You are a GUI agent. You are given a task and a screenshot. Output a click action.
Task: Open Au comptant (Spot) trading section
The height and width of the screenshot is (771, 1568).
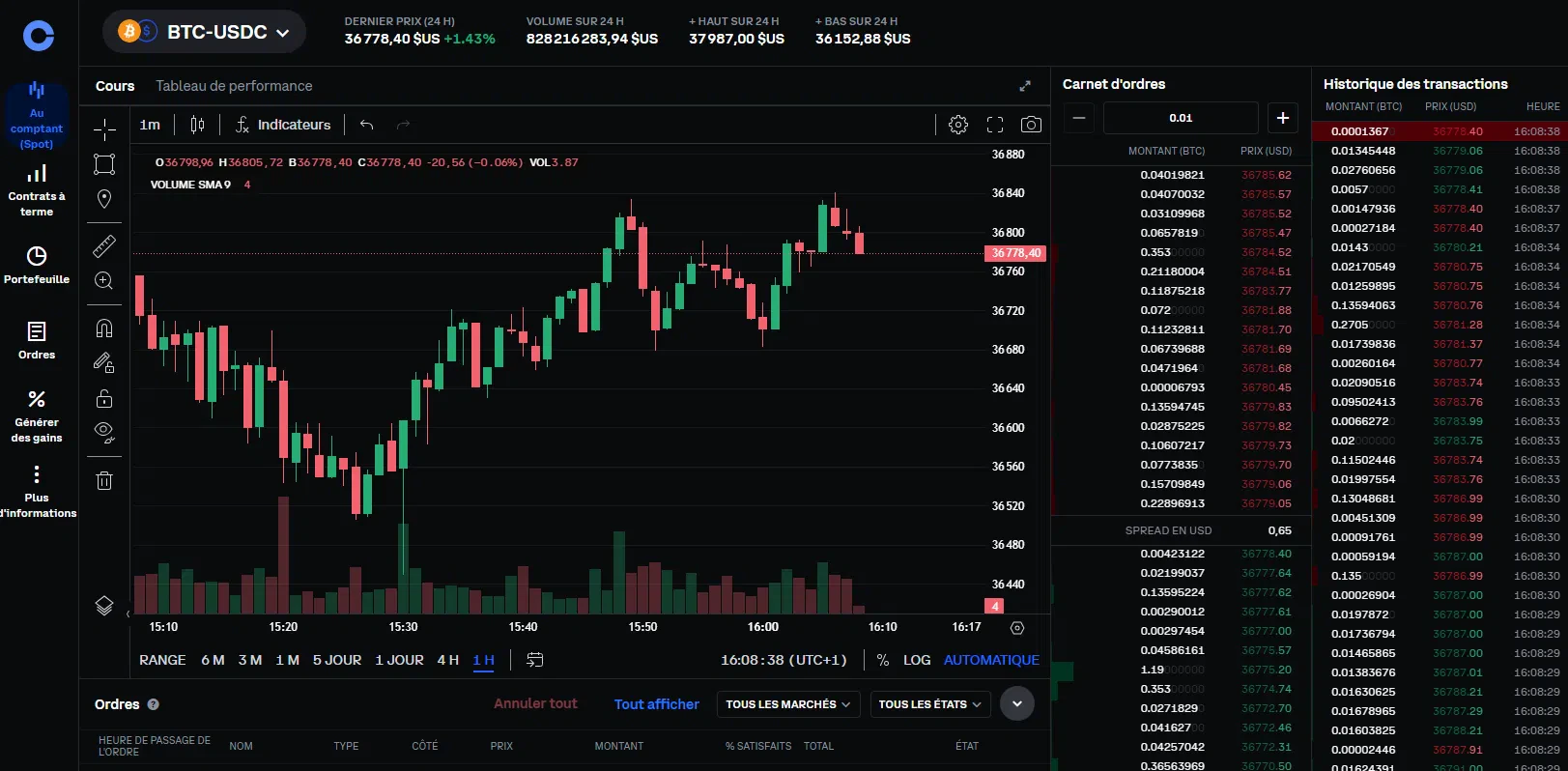37,115
